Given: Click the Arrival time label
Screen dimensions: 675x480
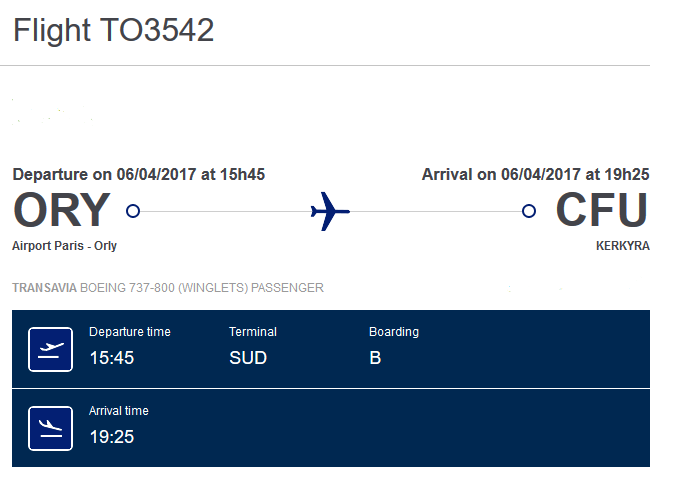Looking at the screenshot, I should click(118, 411).
